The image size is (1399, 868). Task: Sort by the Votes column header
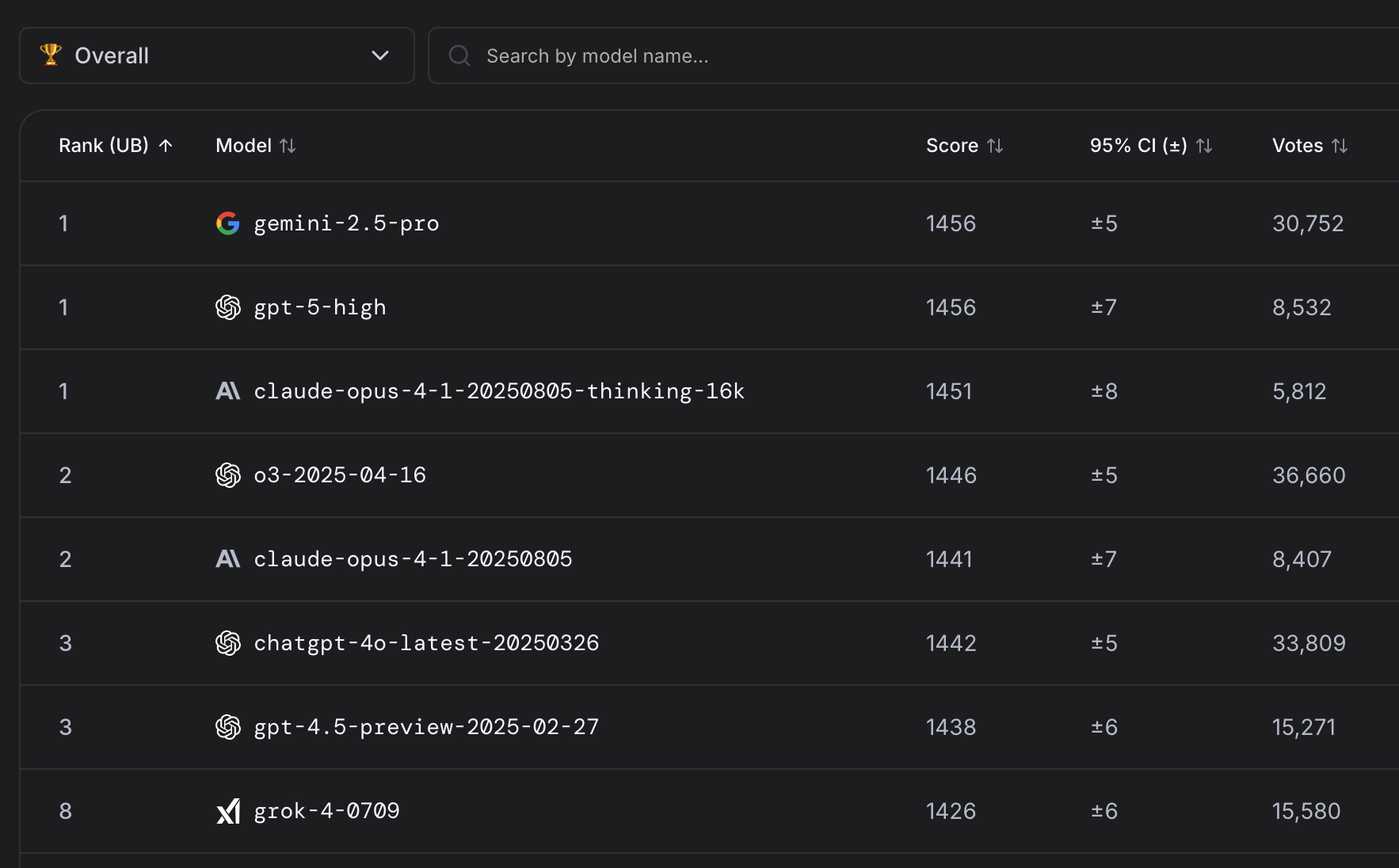pos(1309,146)
